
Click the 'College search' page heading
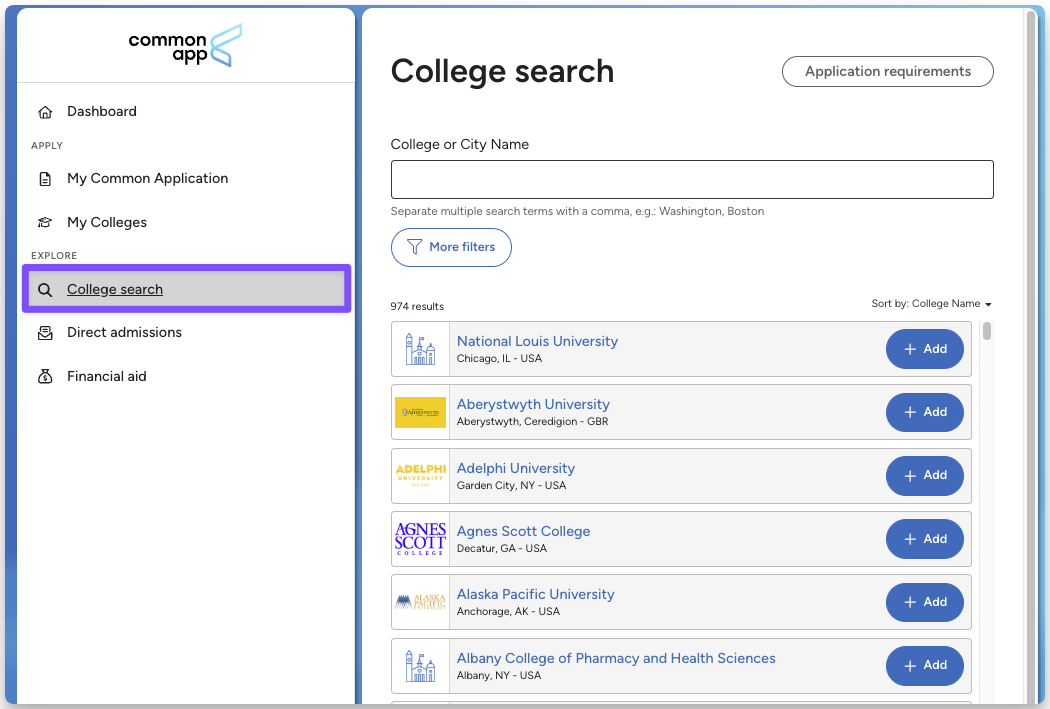502,71
